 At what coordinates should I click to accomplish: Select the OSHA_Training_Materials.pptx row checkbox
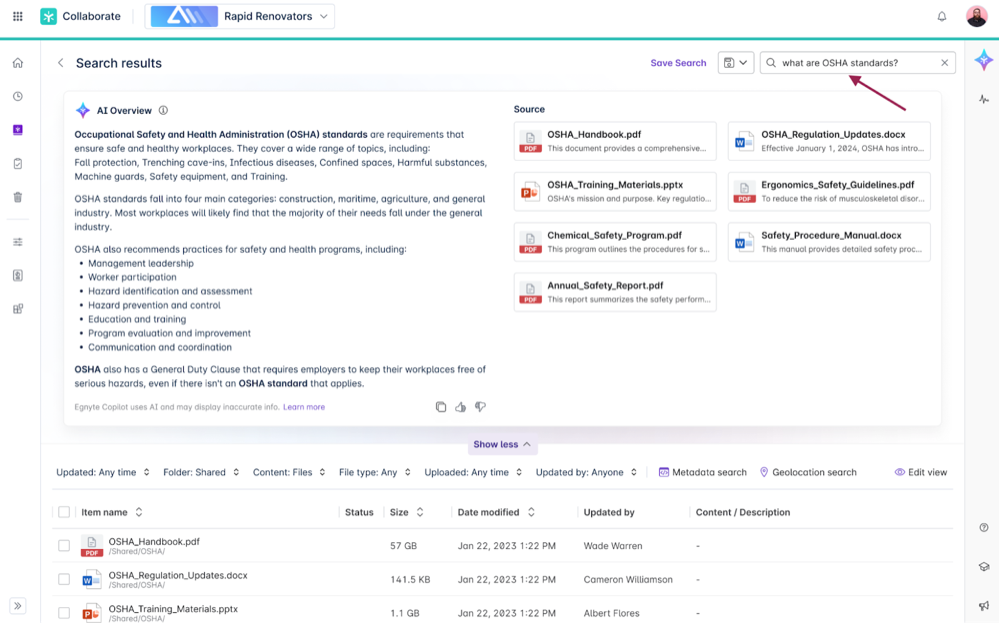click(x=64, y=613)
